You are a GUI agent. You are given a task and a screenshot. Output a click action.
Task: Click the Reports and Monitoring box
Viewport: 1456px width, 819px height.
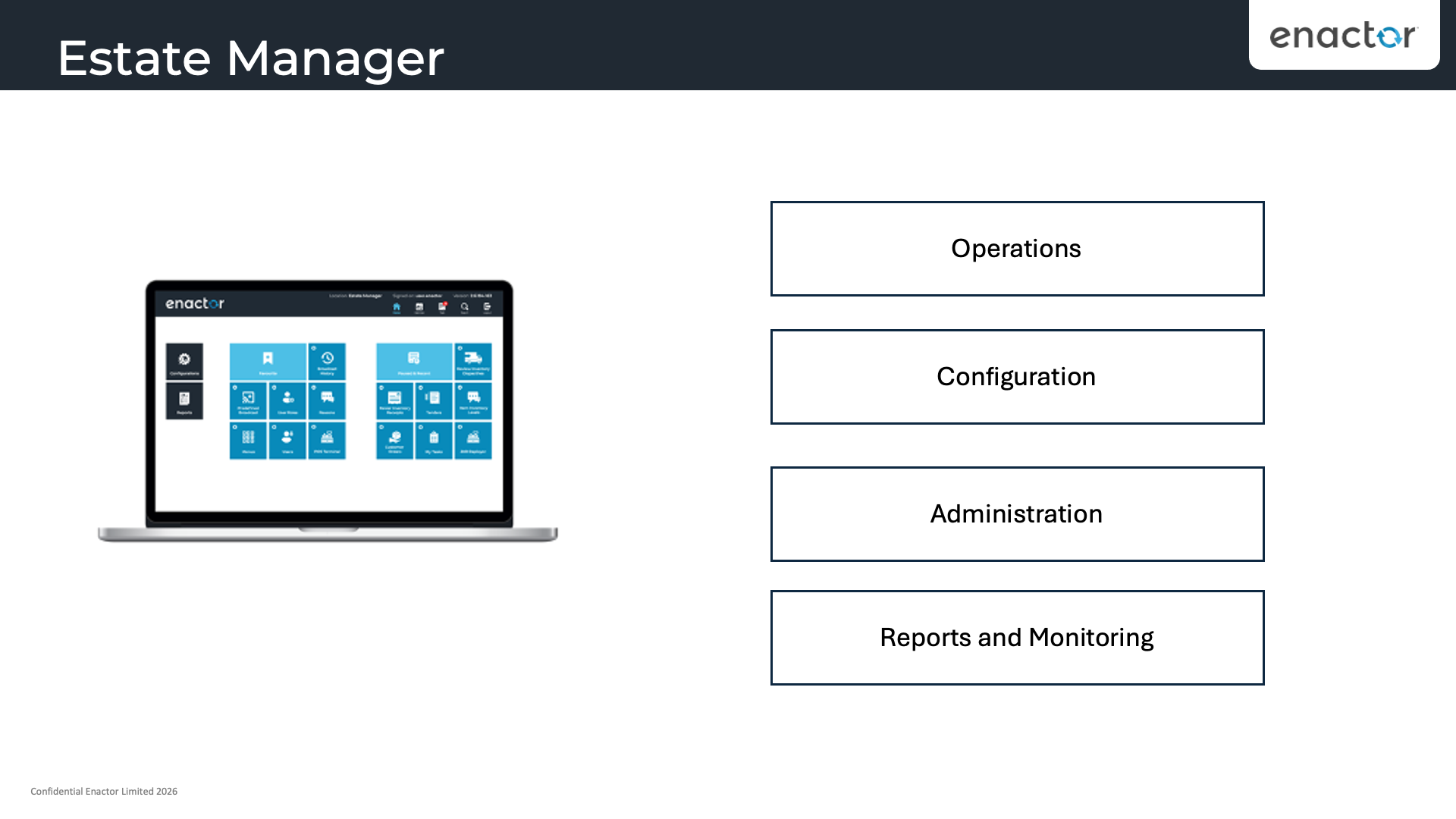(x=1016, y=637)
